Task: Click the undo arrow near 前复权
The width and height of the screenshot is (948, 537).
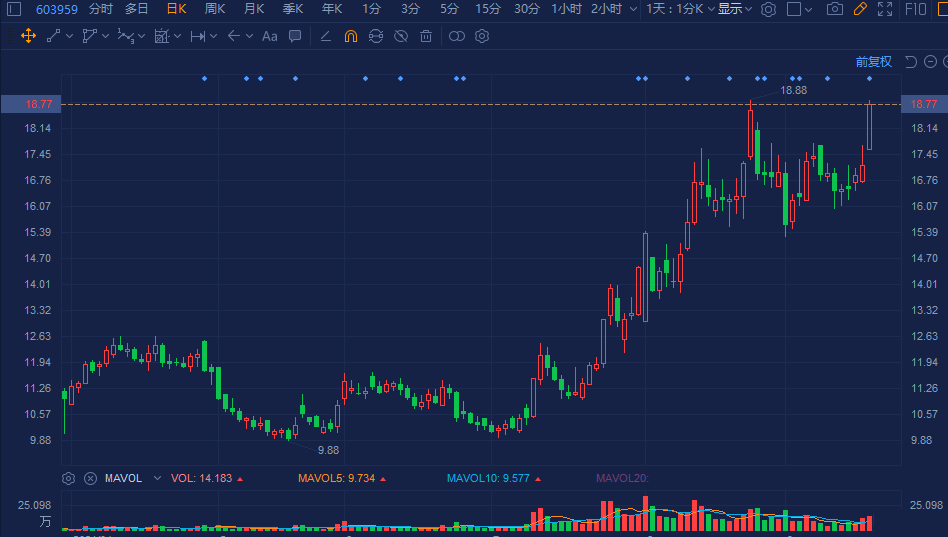Action: point(911,62)
